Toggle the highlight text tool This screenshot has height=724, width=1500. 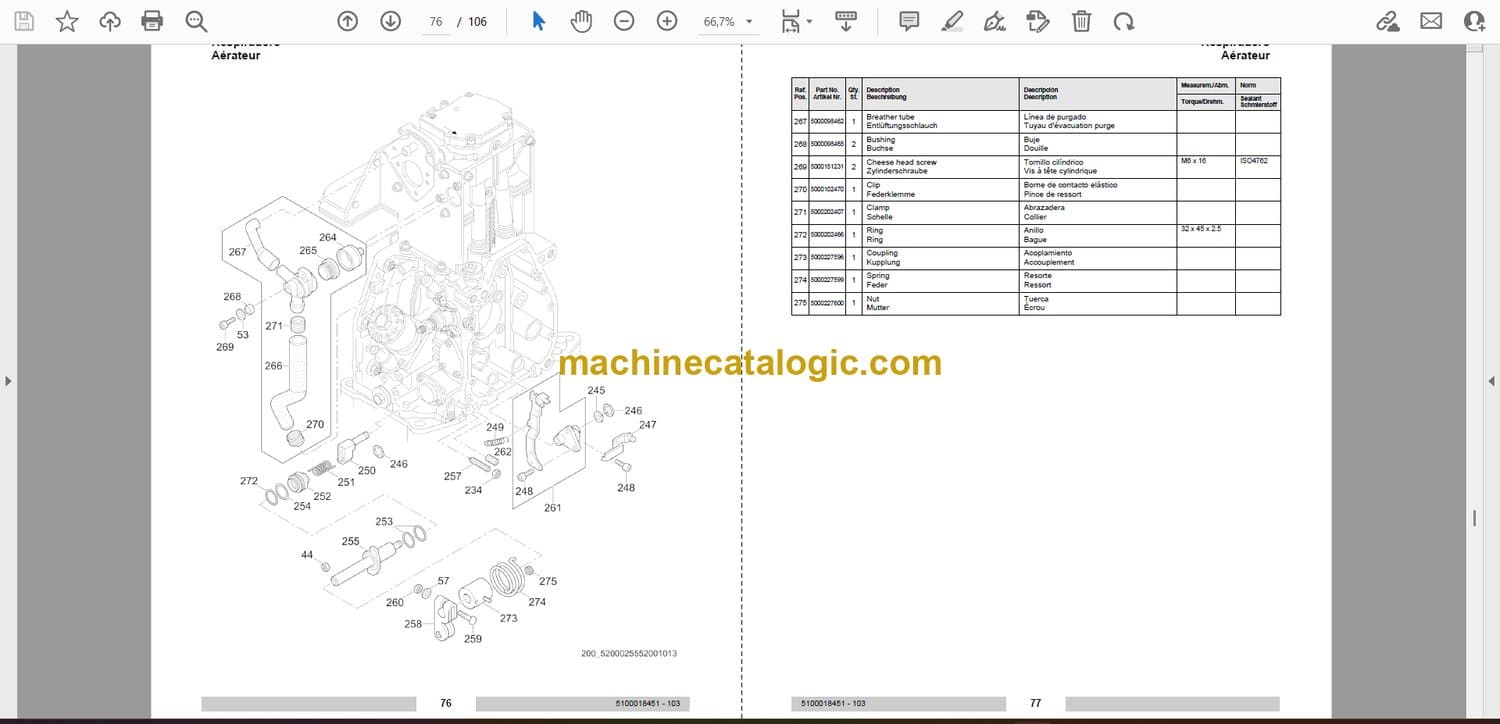[952, 21]
